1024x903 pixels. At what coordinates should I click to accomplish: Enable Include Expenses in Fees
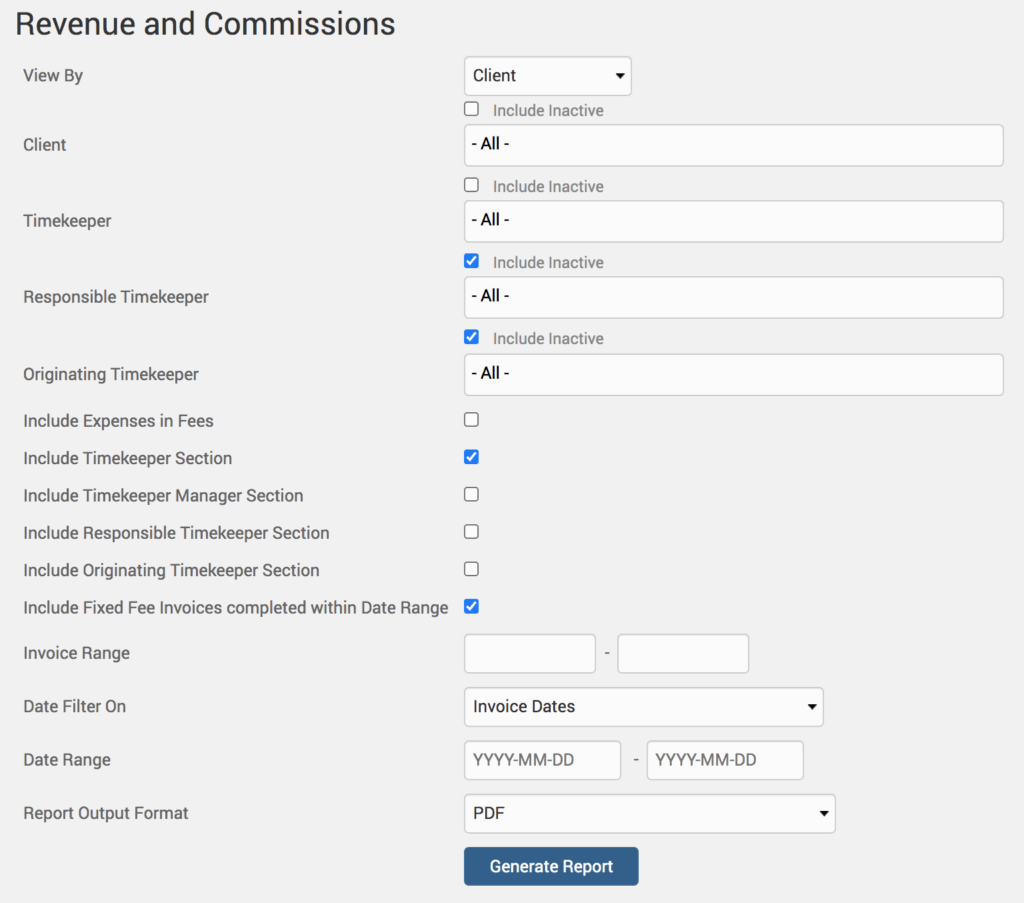(x=472, y=420)
